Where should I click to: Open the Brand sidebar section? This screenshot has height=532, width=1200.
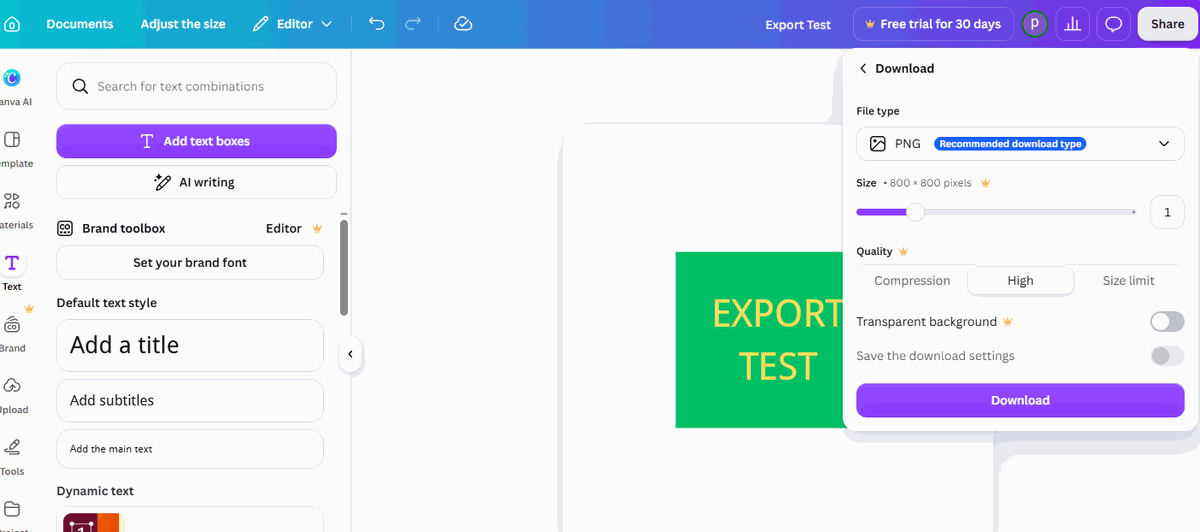12,334
